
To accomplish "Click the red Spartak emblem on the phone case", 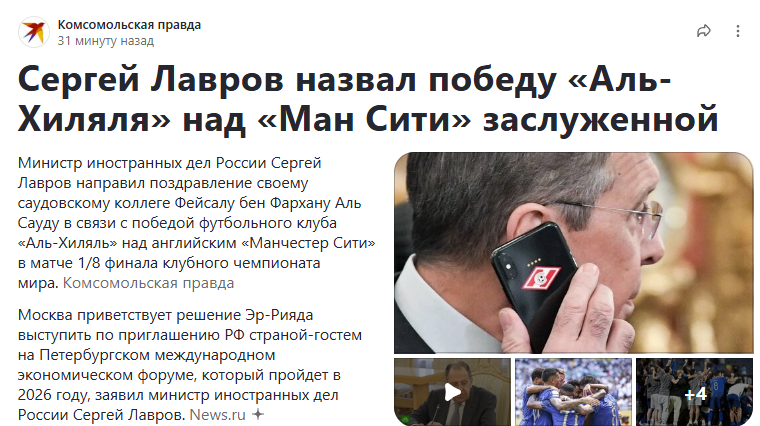I will tap(541, 279).
